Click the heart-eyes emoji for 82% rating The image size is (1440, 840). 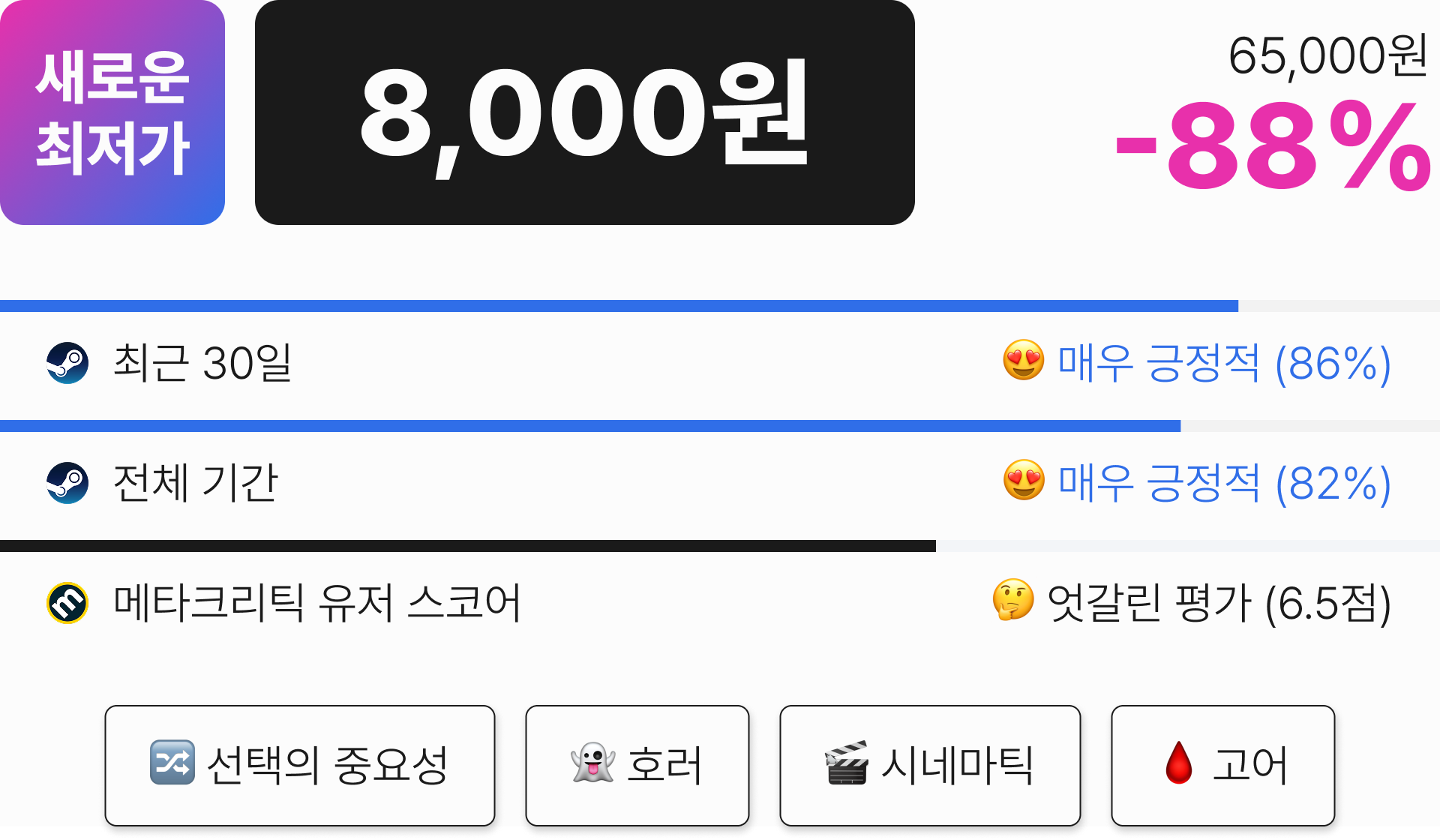1024,480
